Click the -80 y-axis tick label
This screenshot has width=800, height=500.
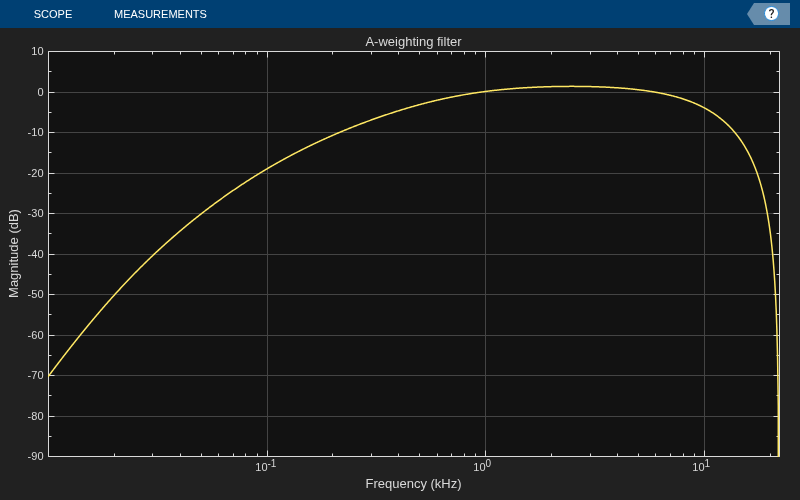36,416
